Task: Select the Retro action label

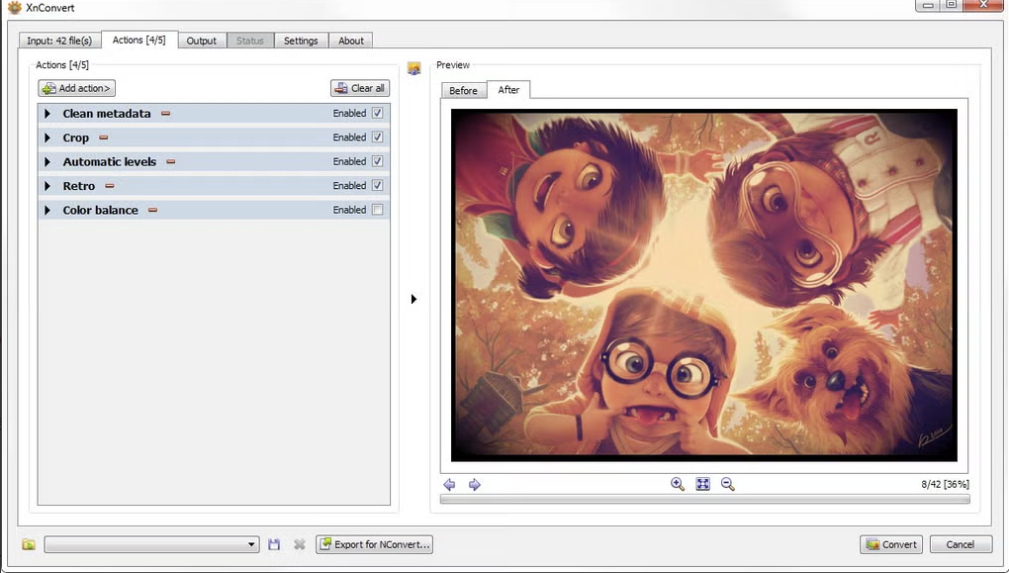Action: [x=79, y=186]
